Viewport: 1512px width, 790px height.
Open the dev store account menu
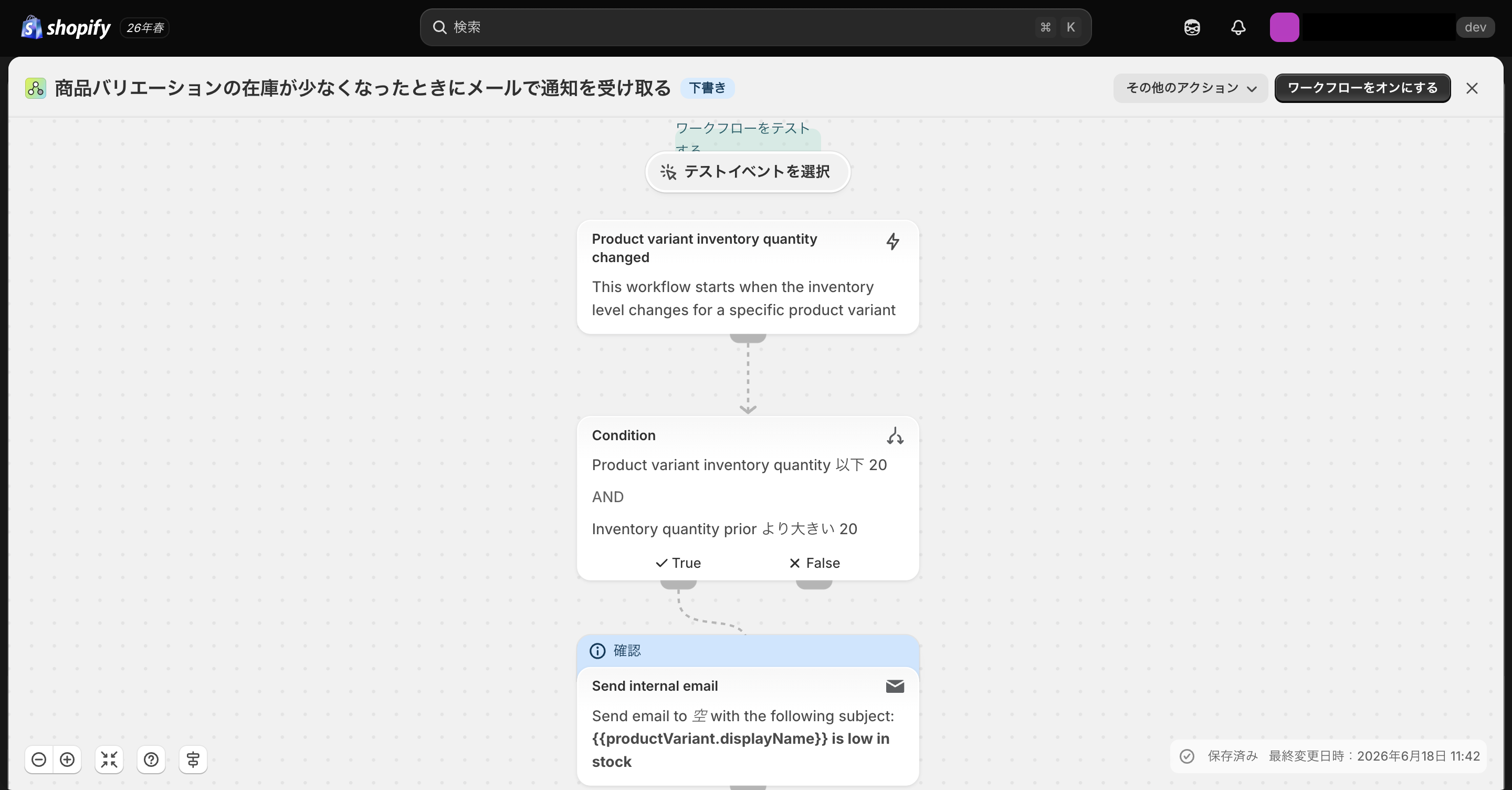click(x=1475, y=28)
